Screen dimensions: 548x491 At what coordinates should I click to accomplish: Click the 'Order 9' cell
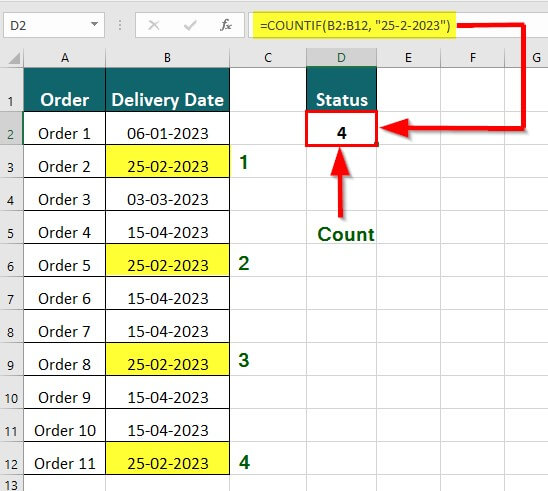pos(64,392)
